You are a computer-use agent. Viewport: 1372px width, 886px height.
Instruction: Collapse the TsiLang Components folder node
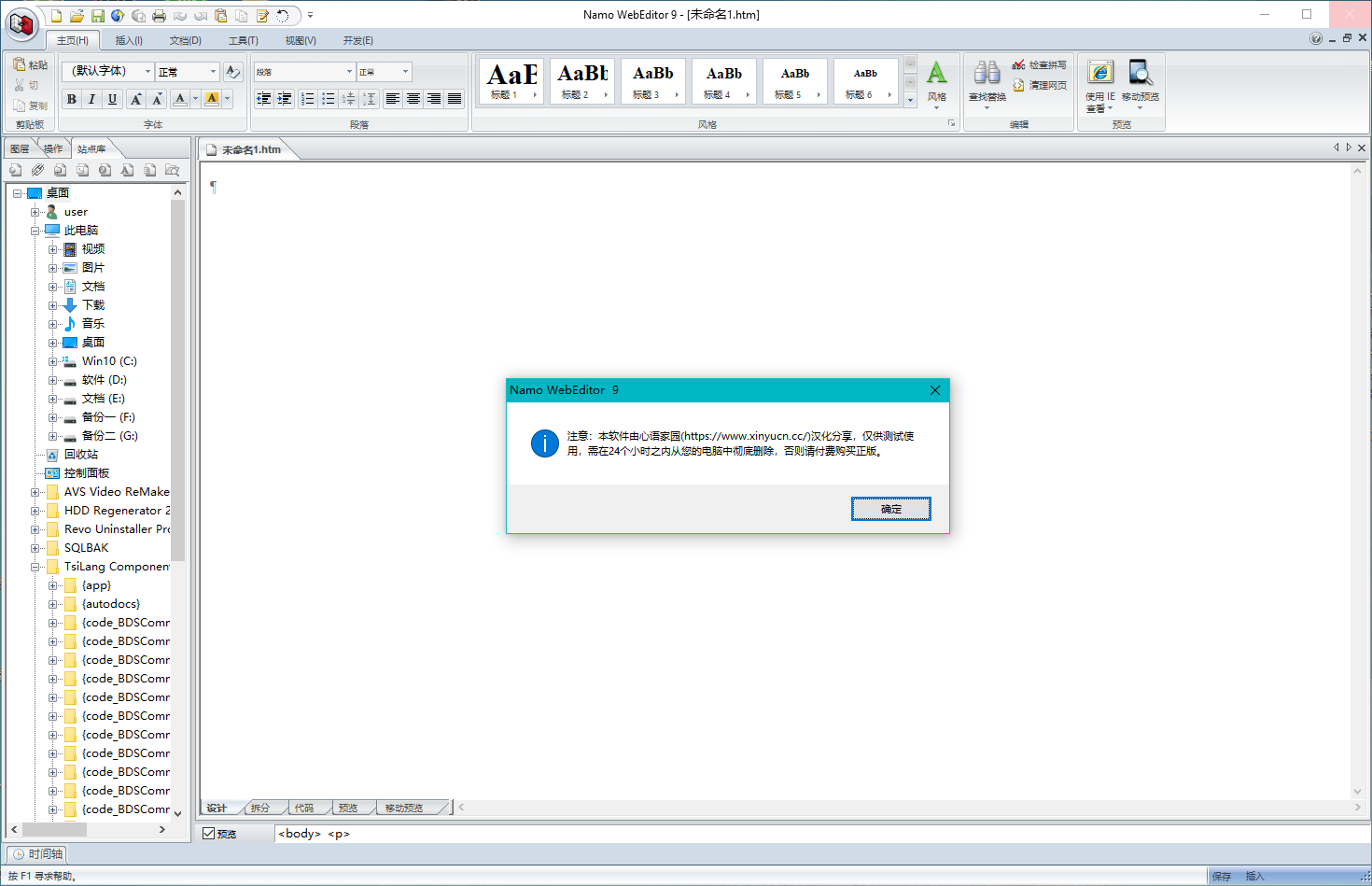[35, 567]
